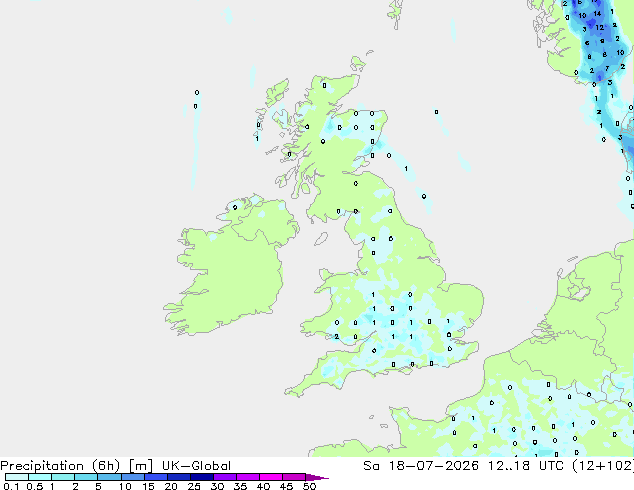Click the "50" legend scale label
Viewport: 634px width, 490px height.
click(309, 486)
